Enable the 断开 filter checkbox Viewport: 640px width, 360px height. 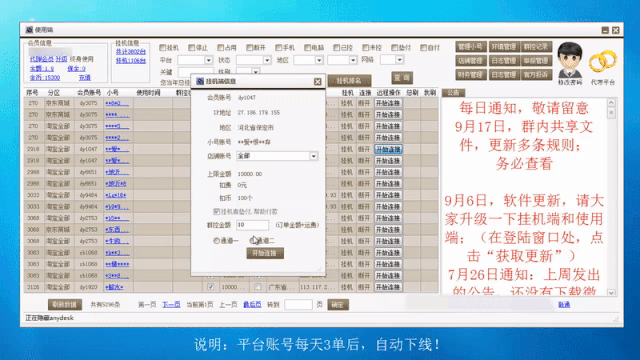pos(249,48)
